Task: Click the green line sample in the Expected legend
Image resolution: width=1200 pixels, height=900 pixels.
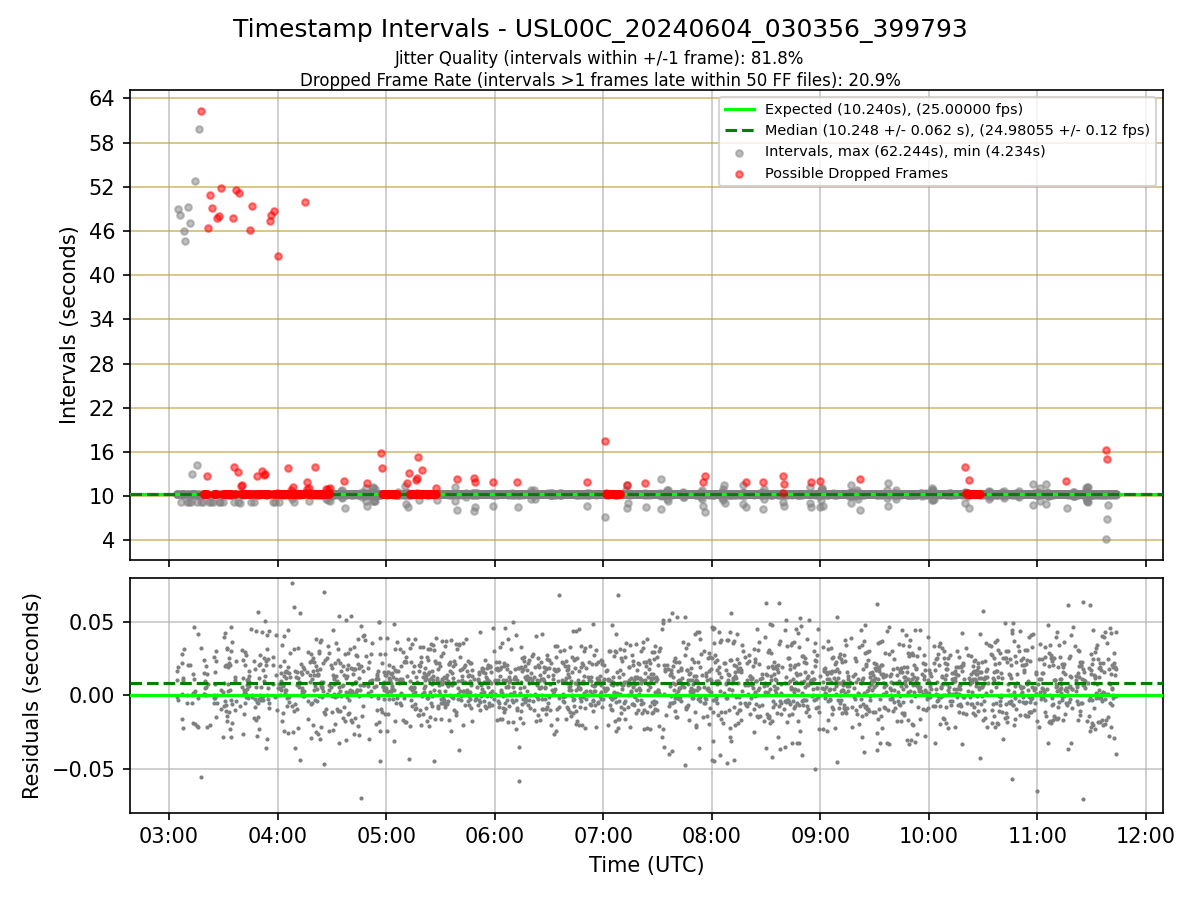Action: pyautogui.click(x=741, y=110)
